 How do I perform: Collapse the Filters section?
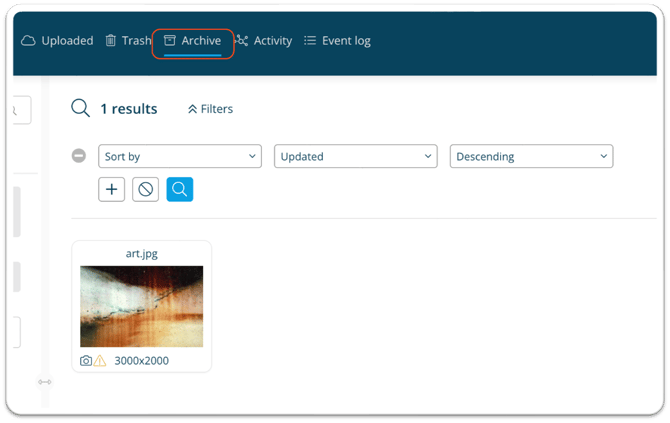tap(210, 109)
